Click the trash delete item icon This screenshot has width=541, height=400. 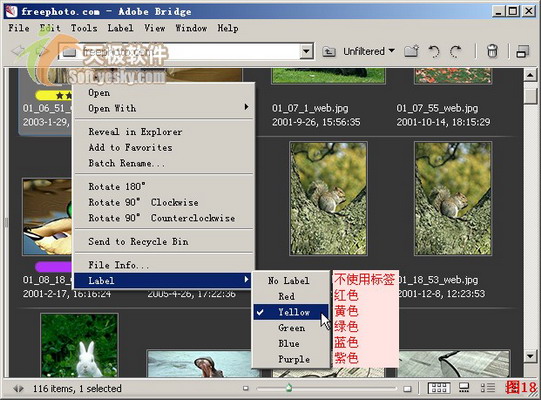492,51
